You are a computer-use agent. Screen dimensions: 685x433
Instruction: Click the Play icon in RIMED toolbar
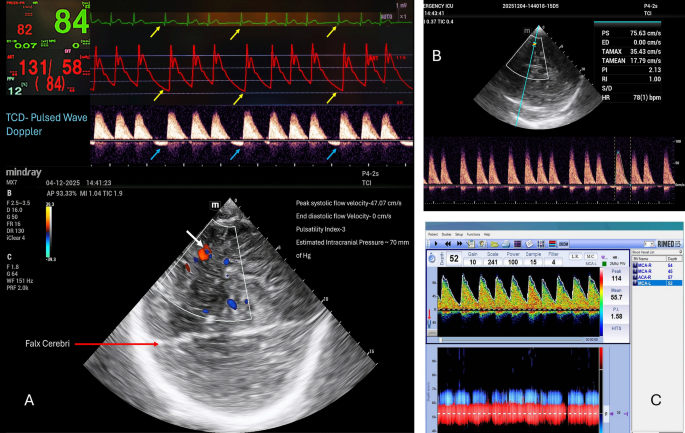(x=436, y=244)
